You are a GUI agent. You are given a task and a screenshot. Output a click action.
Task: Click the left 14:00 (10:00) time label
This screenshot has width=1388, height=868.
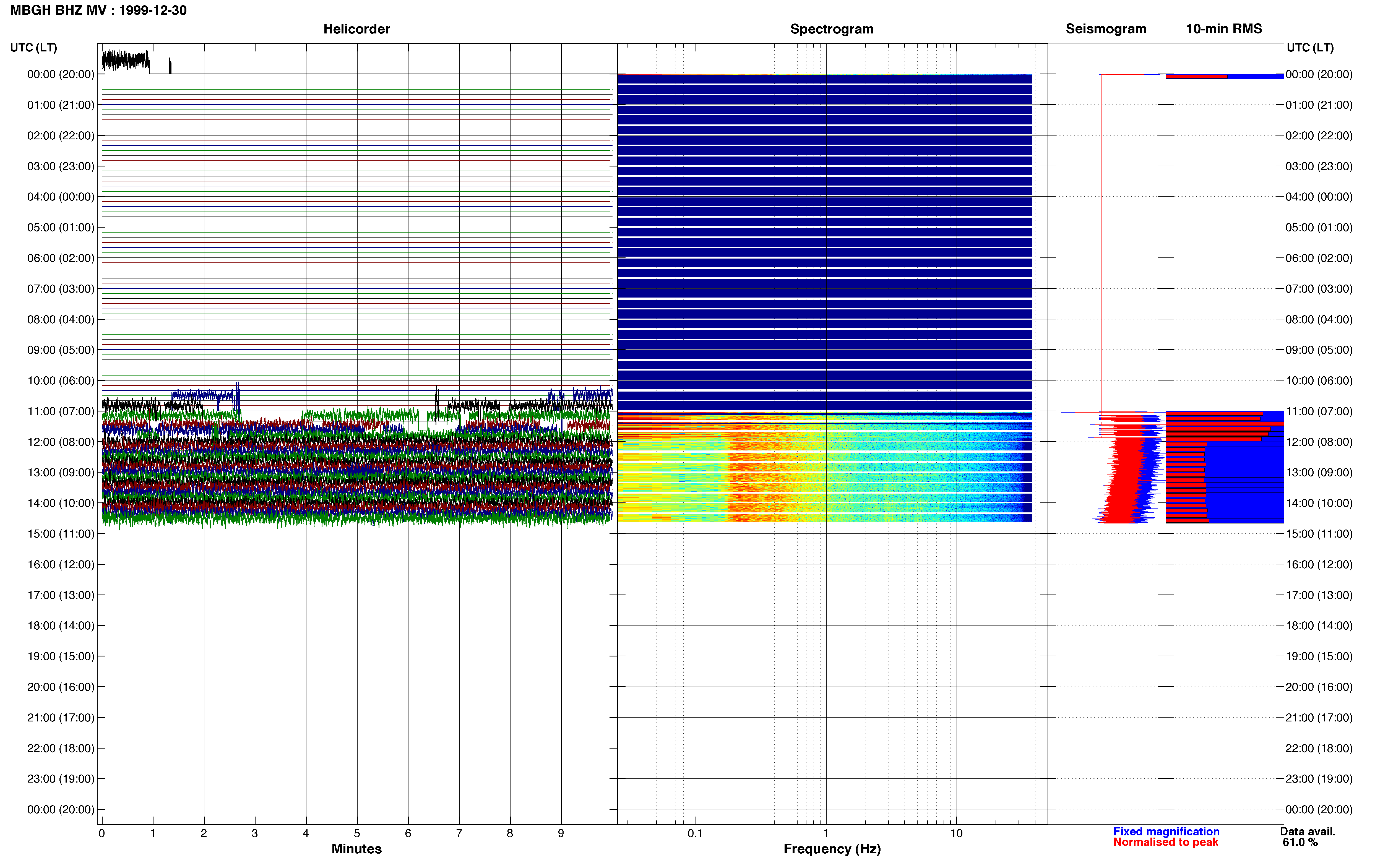(x=61, y=503)
